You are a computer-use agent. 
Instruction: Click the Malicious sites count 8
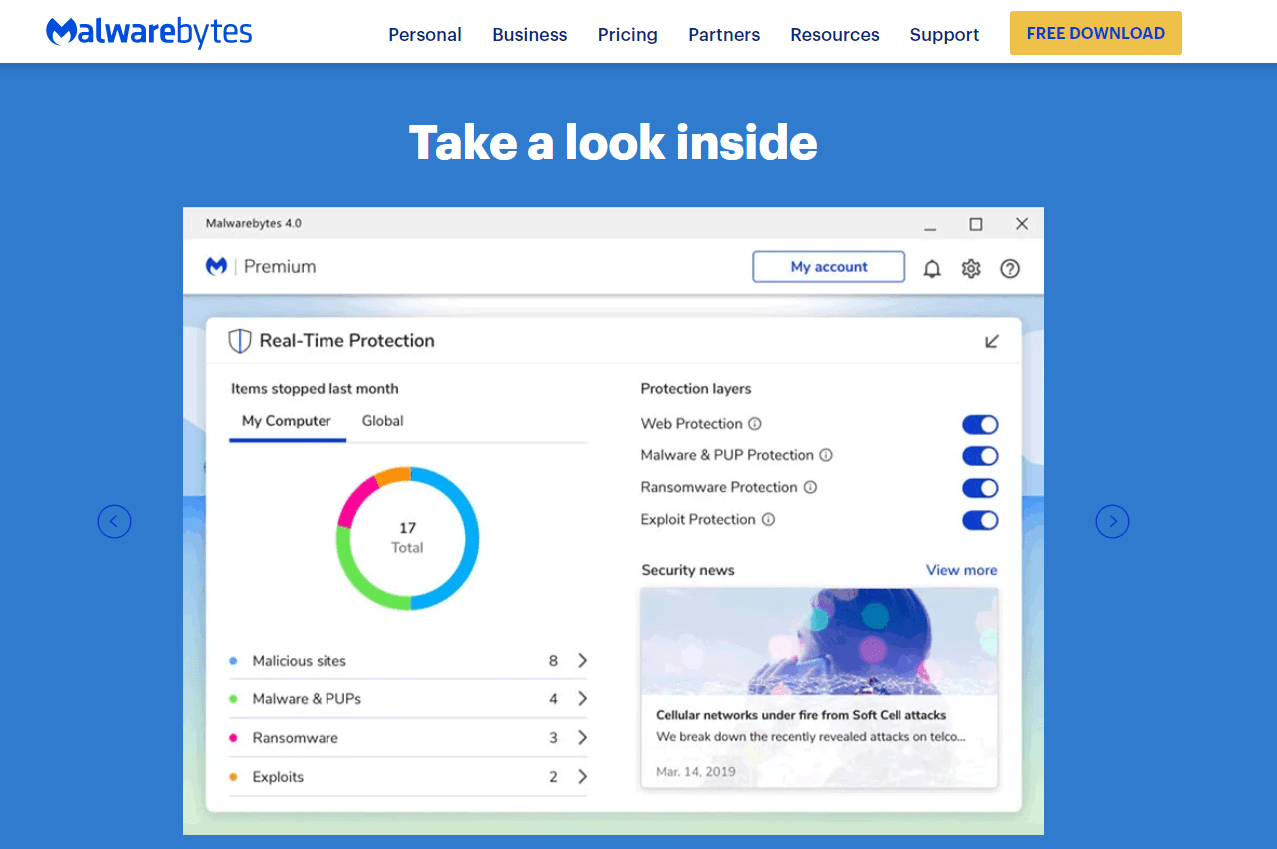[x=553, y=661]
